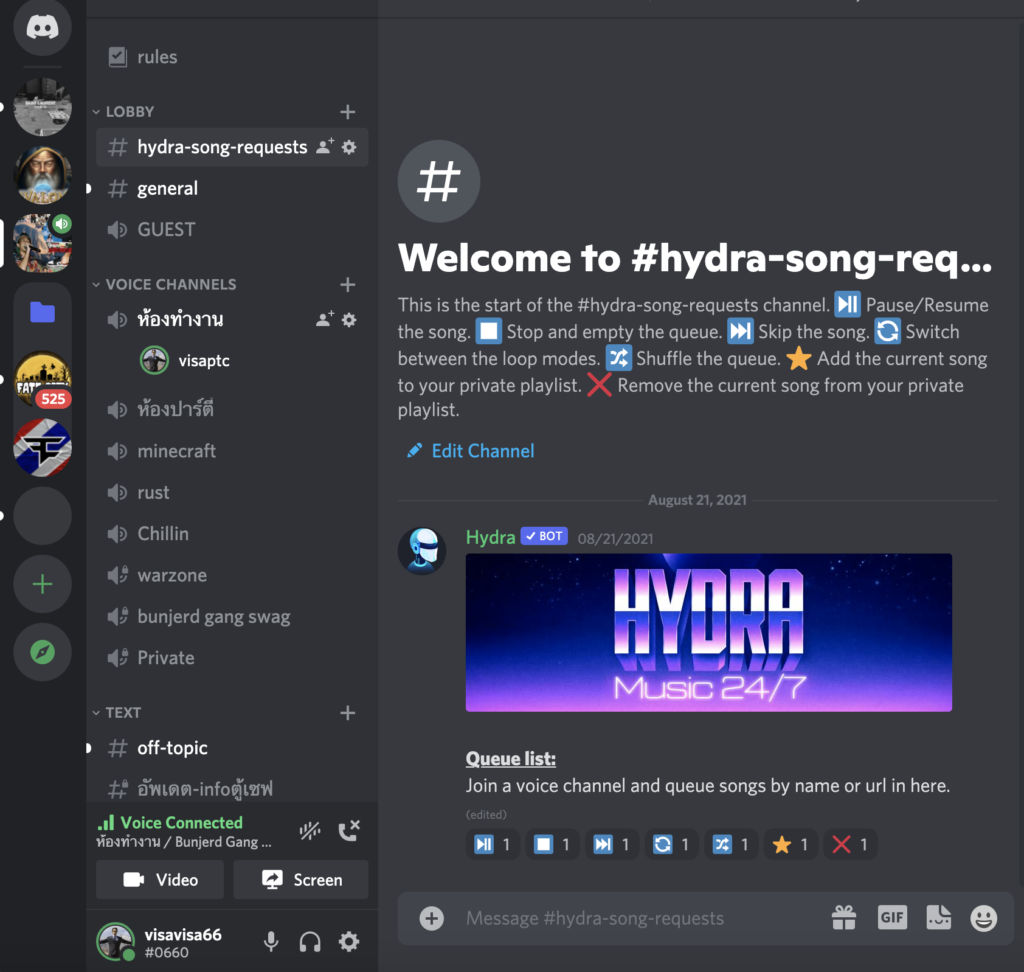Image resolution: width=1024 pixels, height=972 pixels.
Task: Invite people to ห้องทำงาน voice channel
Action: point(325,319)
